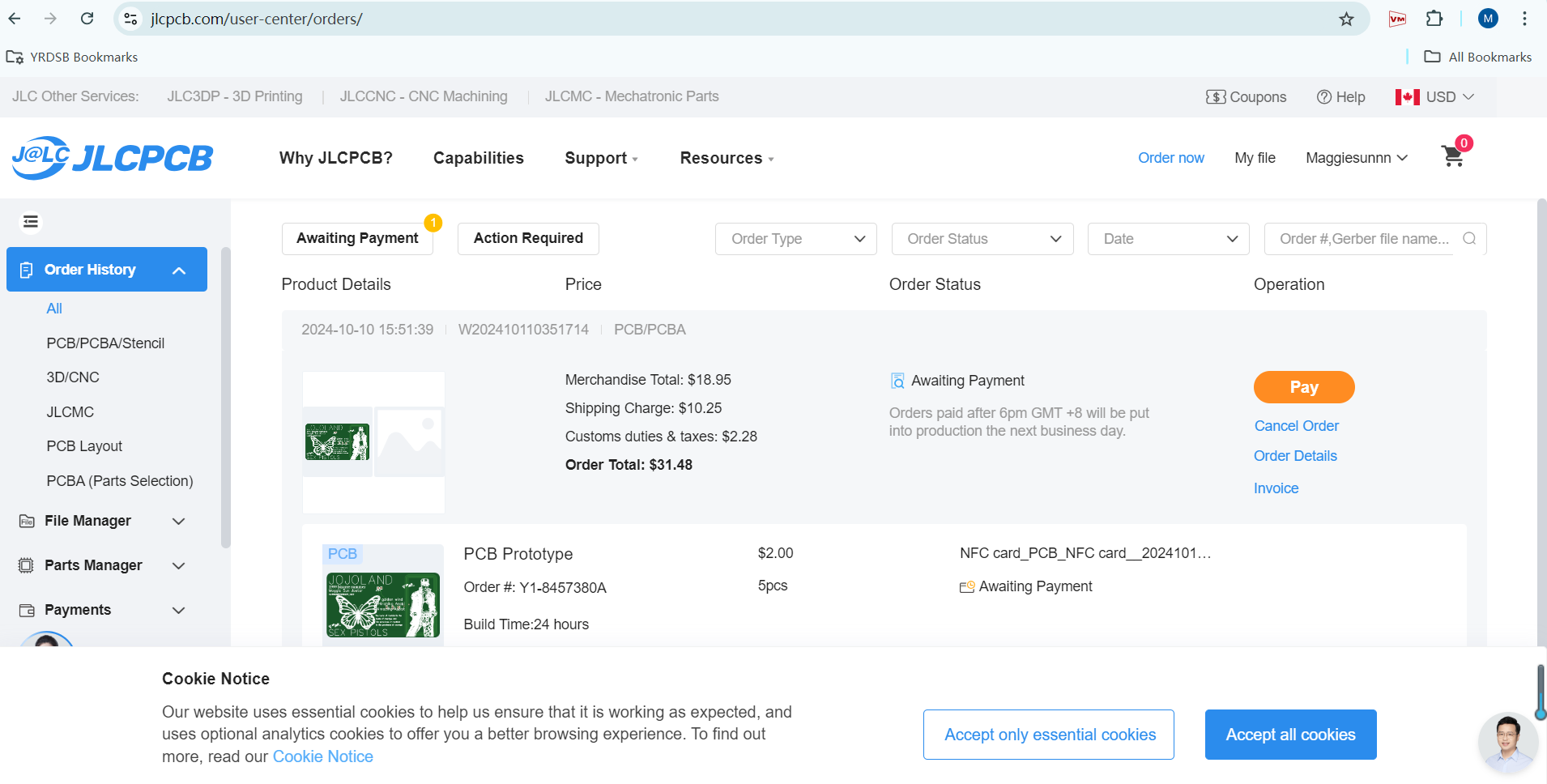Open the Order Status filter dropdown
The height and width of the screenshot is (784, 1547).
click(x=982, y=239)
